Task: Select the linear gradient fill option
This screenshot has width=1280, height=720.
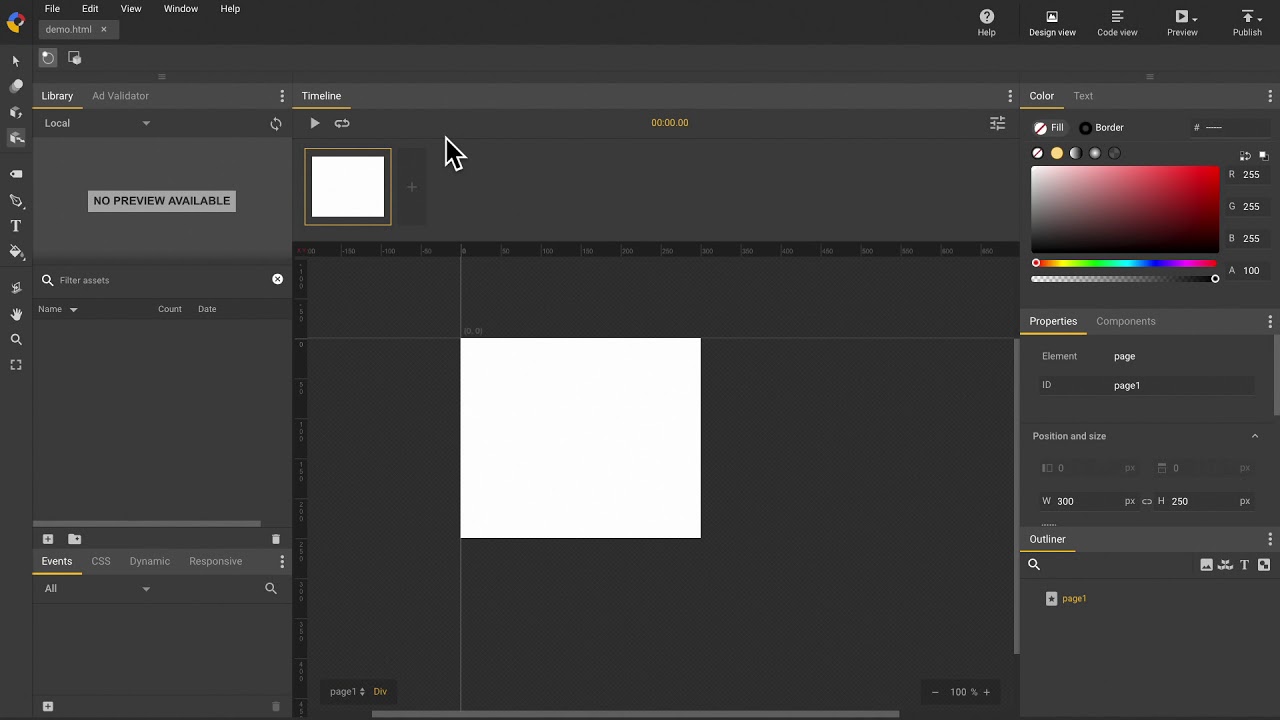Action: [x=1076, y=153]
